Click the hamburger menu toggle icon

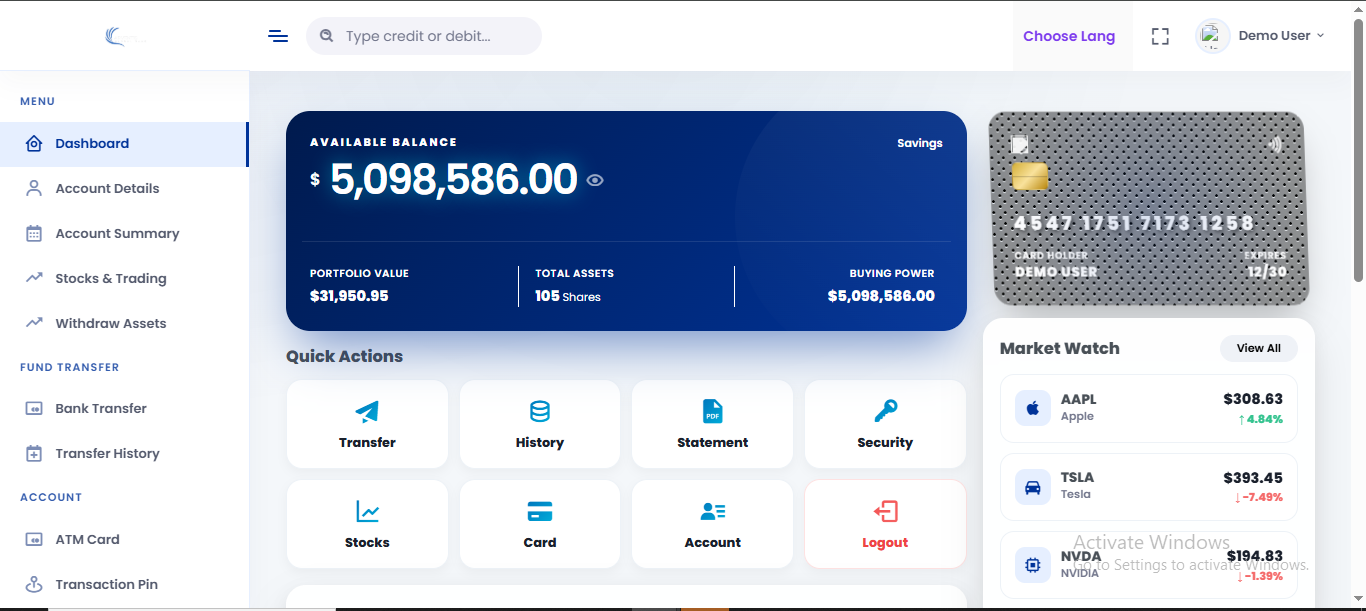coord(278,36)
